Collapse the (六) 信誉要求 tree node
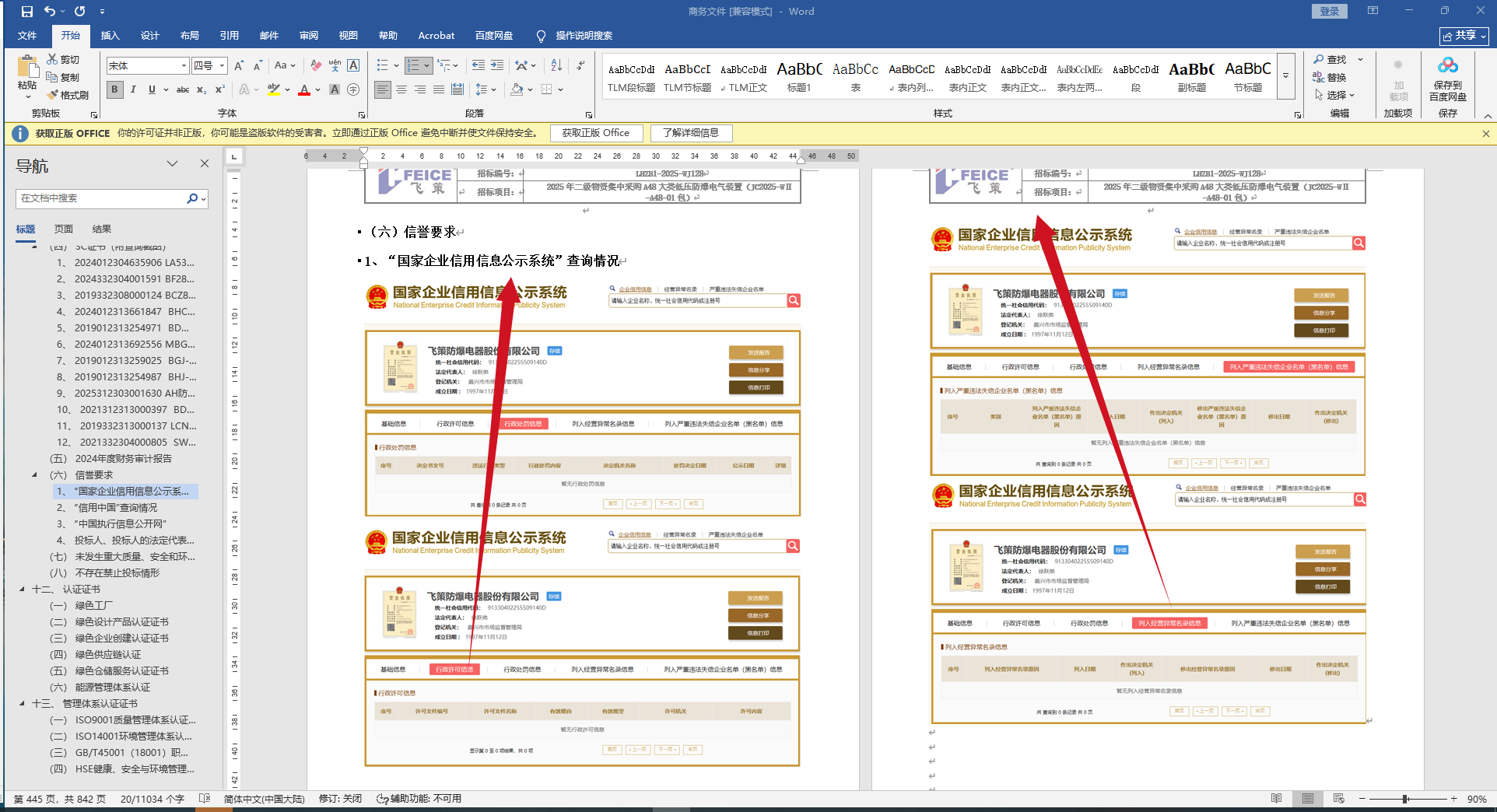This screenshot has height=812, width=1497. 34,475
